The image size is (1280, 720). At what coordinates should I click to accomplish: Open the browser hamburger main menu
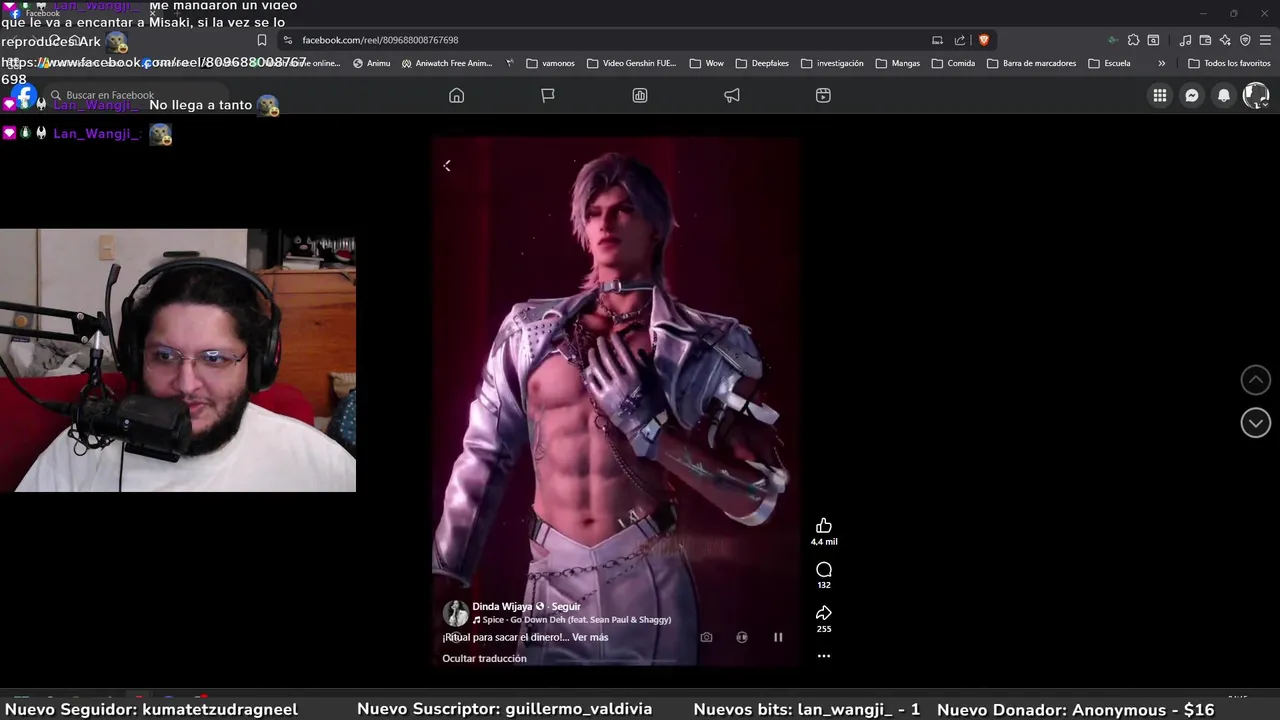pos(1266,40)
